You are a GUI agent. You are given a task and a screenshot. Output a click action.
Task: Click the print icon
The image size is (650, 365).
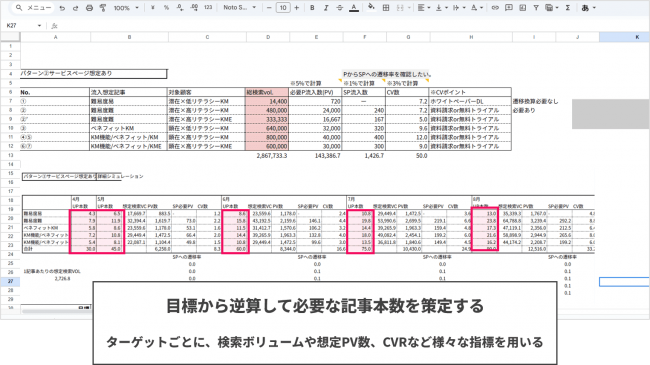click(x=89, y=8)
